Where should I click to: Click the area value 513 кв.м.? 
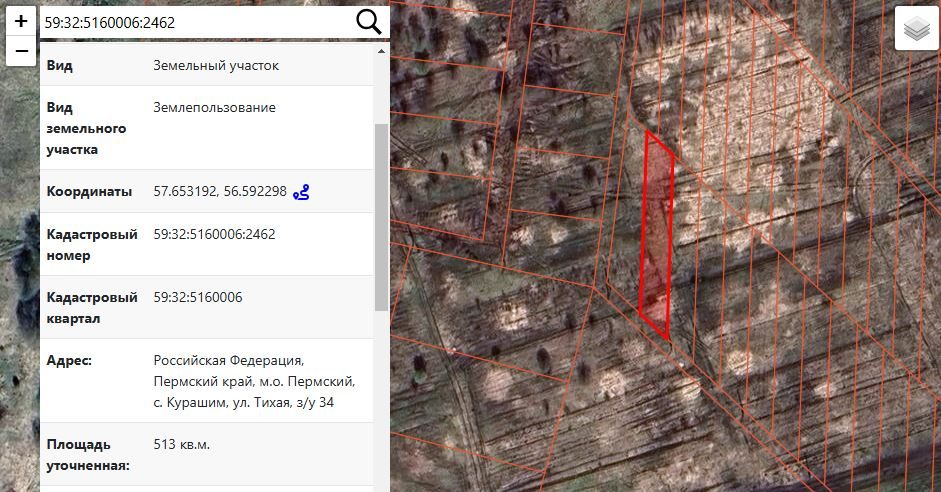point(182,445)
